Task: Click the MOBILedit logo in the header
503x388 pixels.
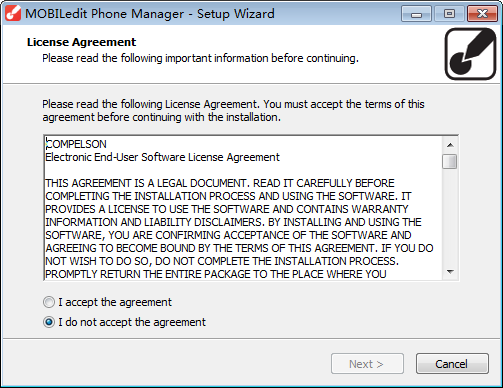Action: (471, 54)
